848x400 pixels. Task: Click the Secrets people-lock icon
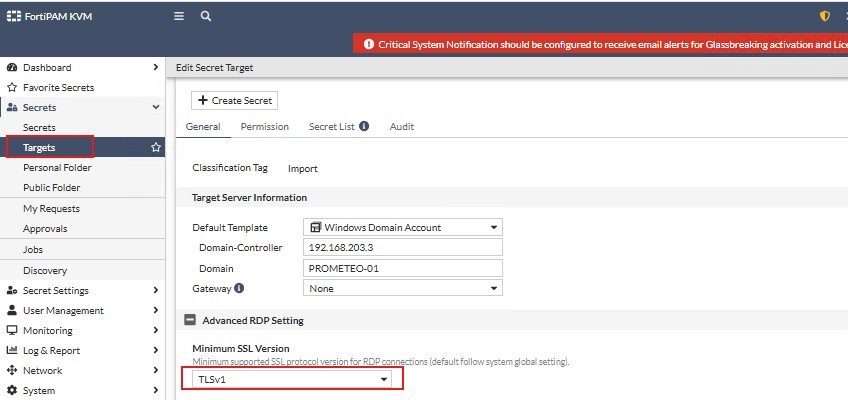(12, 108)
